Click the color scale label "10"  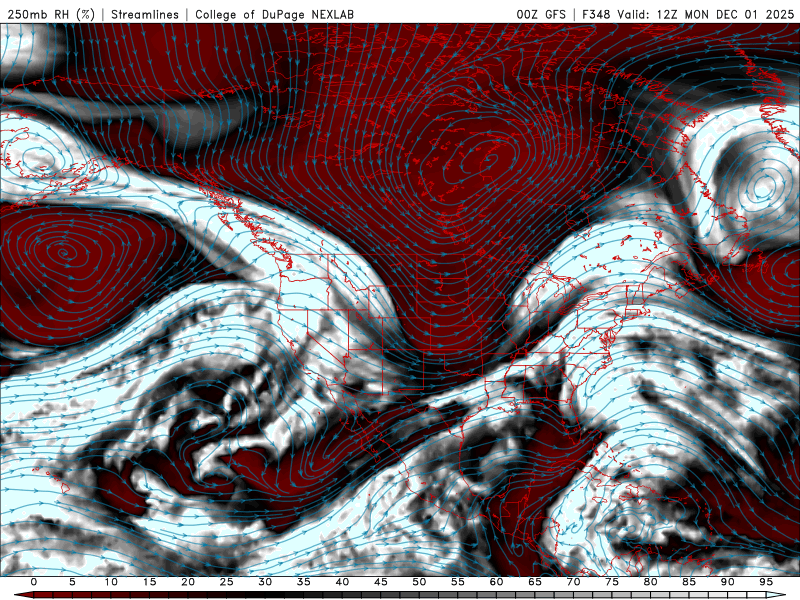pyautogui.click(x=111, y=582)
